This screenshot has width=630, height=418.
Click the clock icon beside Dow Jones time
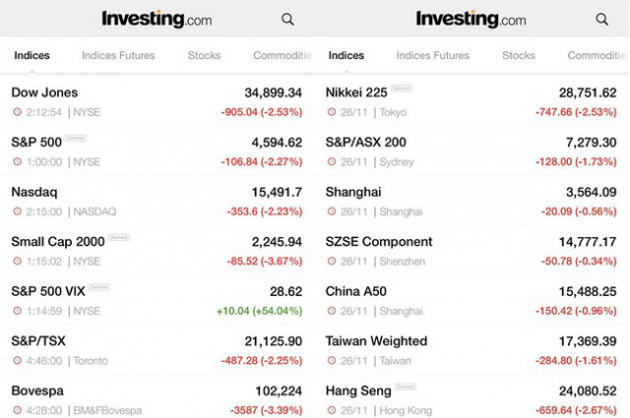[x=17, y=112]
